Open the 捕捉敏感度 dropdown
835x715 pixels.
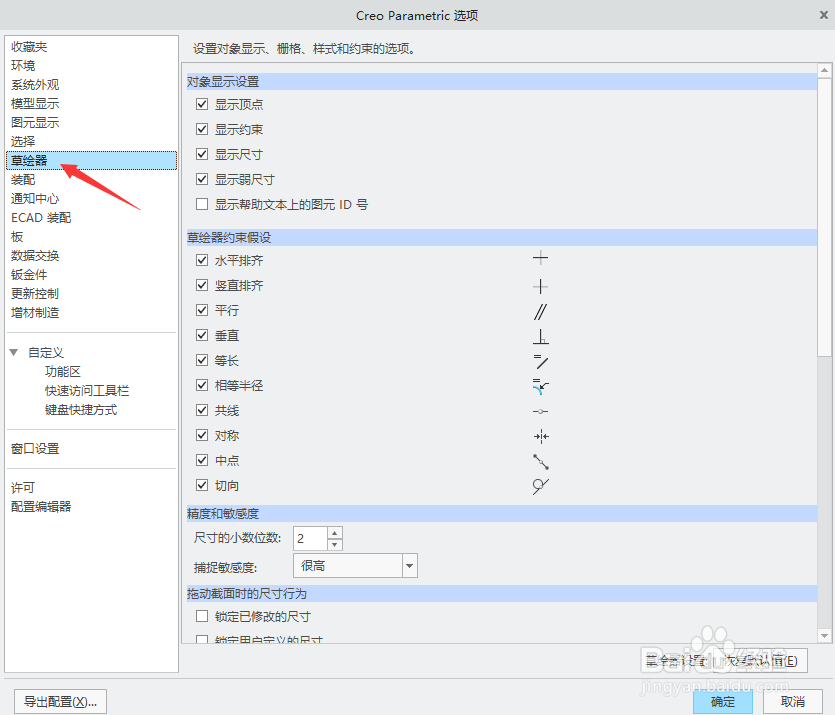coord(409,566)
